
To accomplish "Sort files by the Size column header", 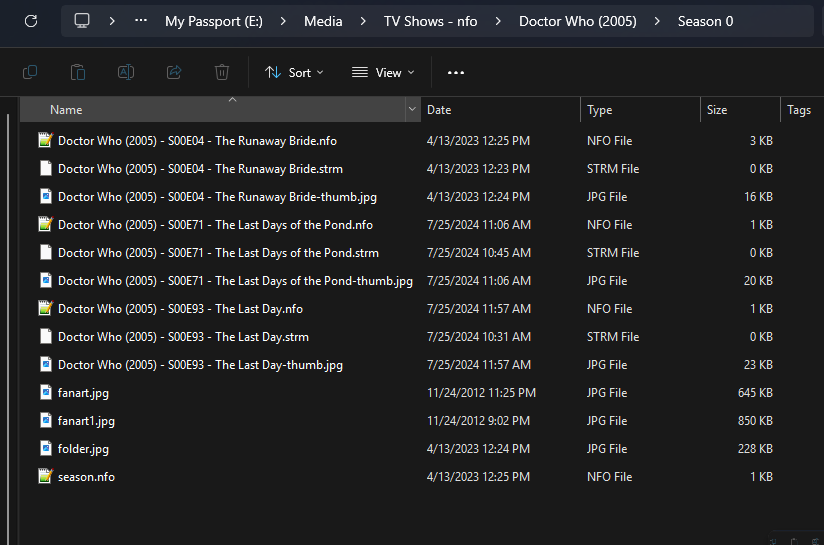I will point(717,110).
